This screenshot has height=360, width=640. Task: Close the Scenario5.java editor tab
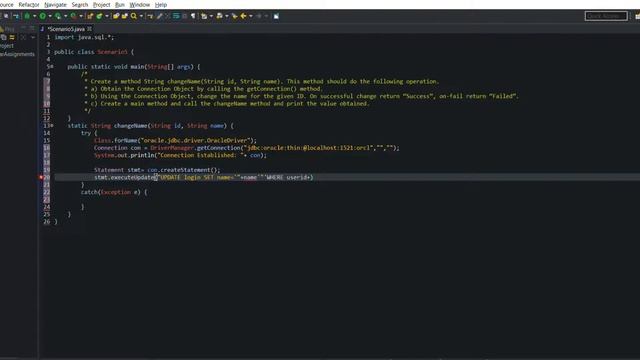coord(89,29)
